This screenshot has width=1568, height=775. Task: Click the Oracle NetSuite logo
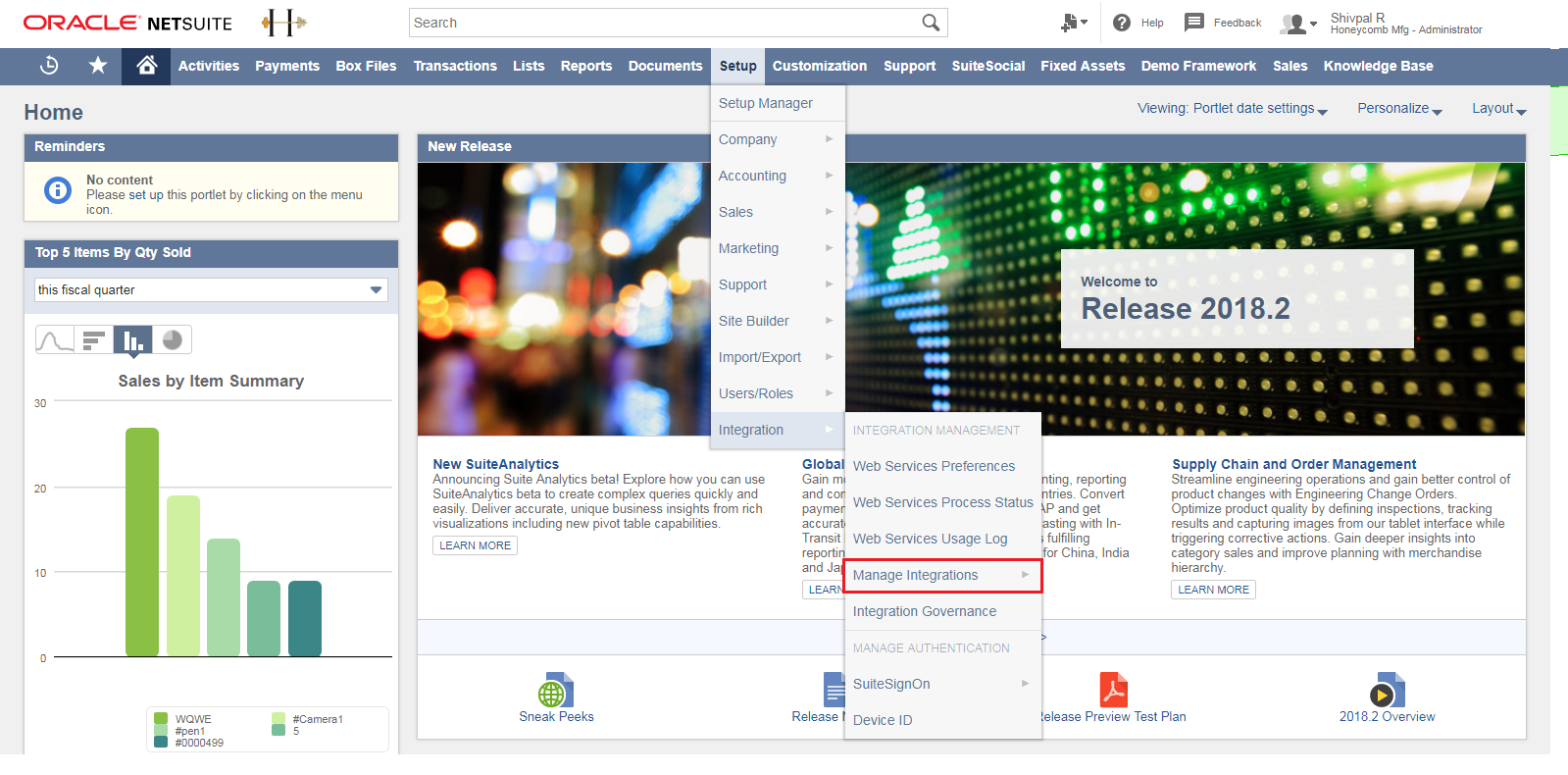(x=127, y=23)
